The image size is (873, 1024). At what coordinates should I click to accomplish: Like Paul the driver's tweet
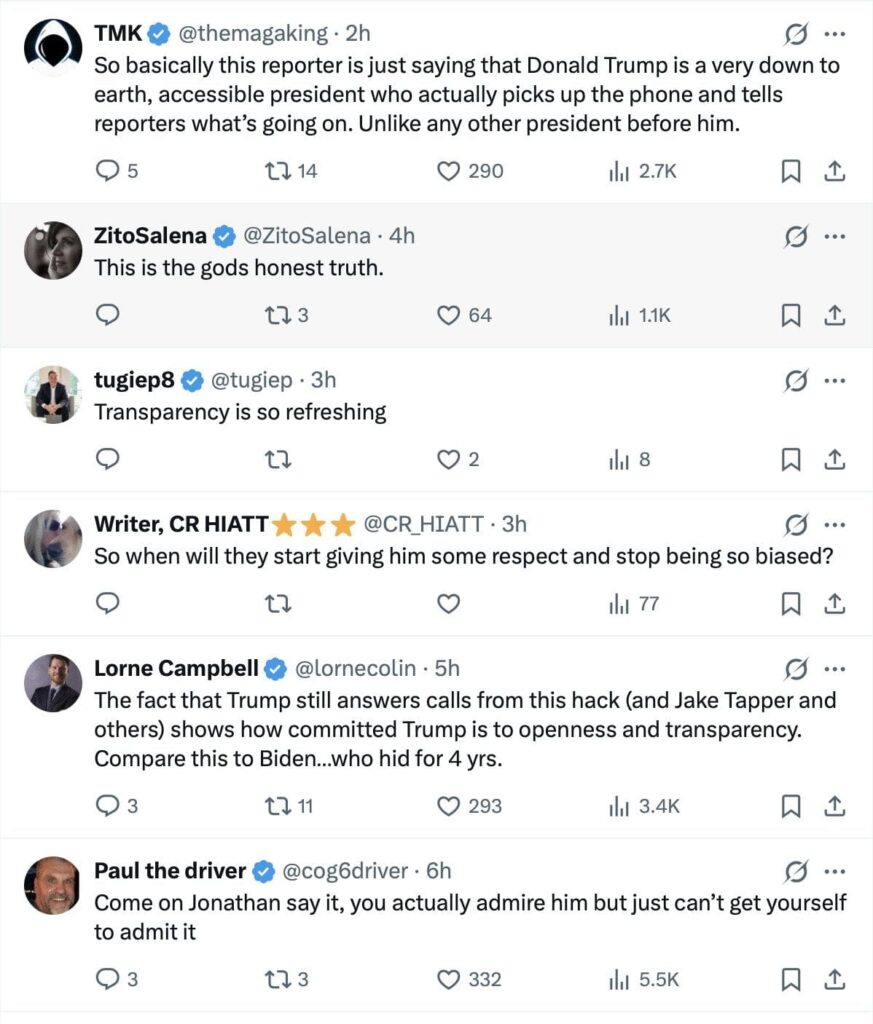pyautogui.click(x=448, y=980)
